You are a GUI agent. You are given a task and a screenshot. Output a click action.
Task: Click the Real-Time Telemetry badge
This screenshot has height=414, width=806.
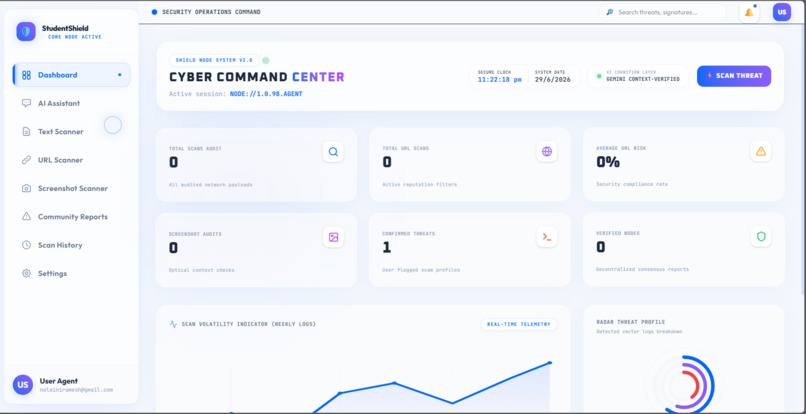pyautogui.click(x=519, y=325)
